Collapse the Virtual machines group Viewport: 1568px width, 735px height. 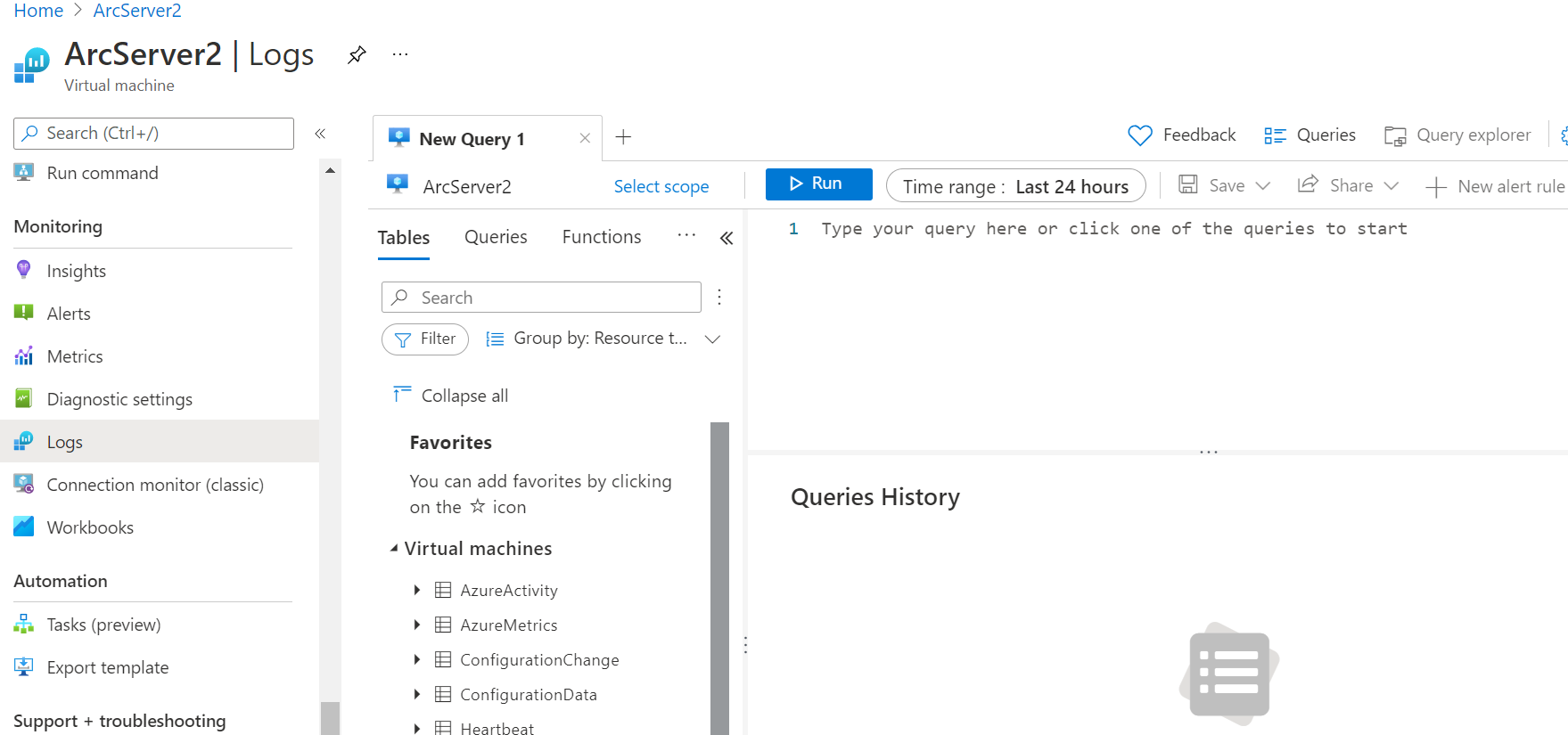click(x=394, y=549)
